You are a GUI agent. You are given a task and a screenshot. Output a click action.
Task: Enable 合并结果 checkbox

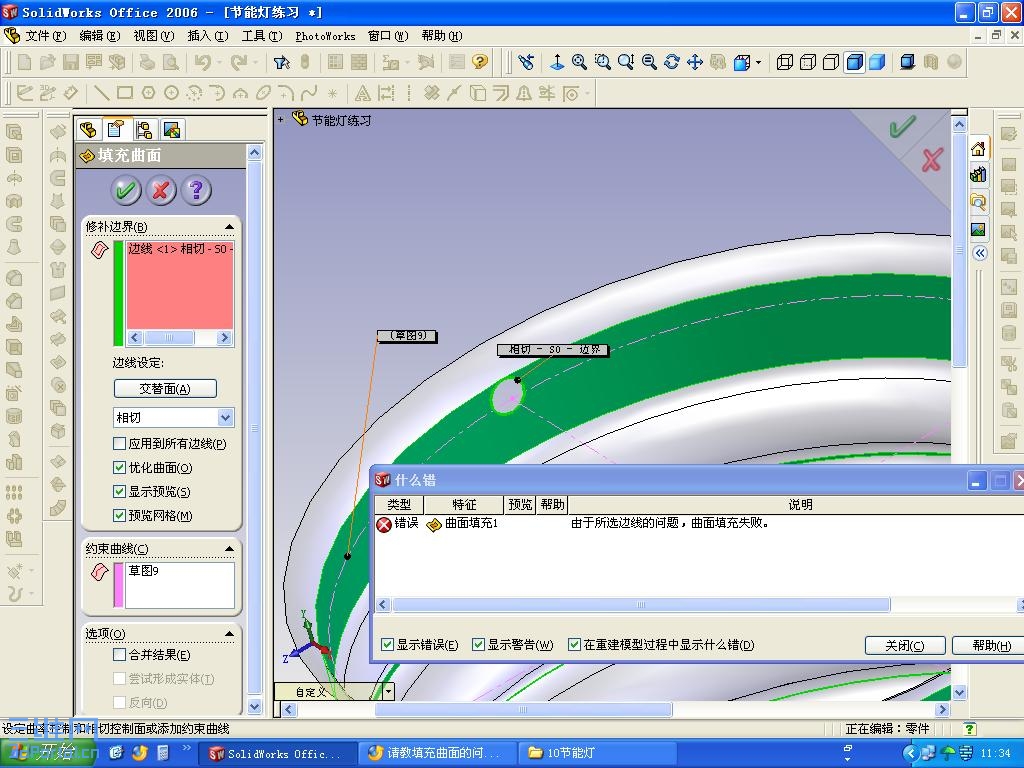click(119, 654)
